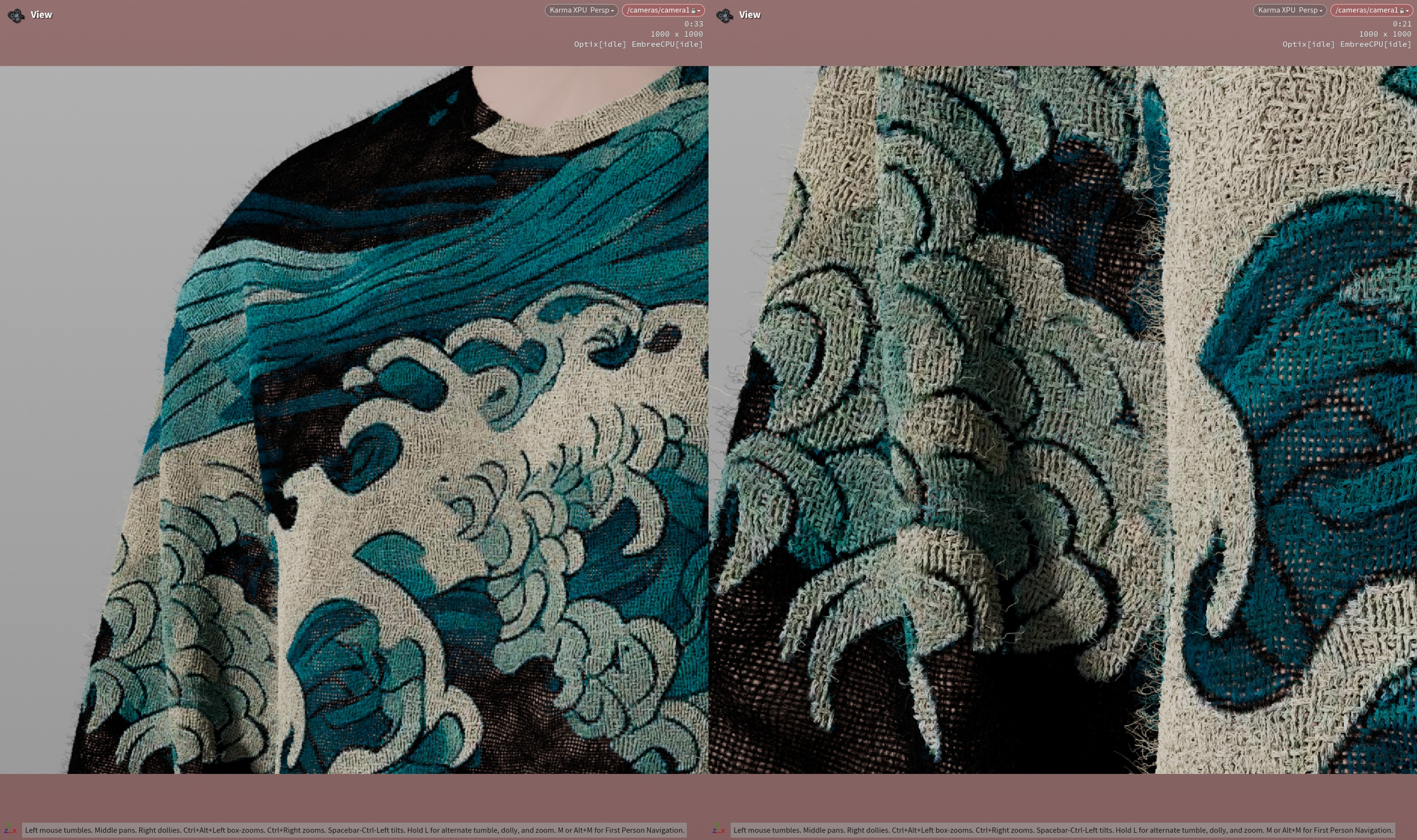Click Optix[idle] status text in left viewport
Viewport: 1417px width, 840px height.
click(599, 44)
